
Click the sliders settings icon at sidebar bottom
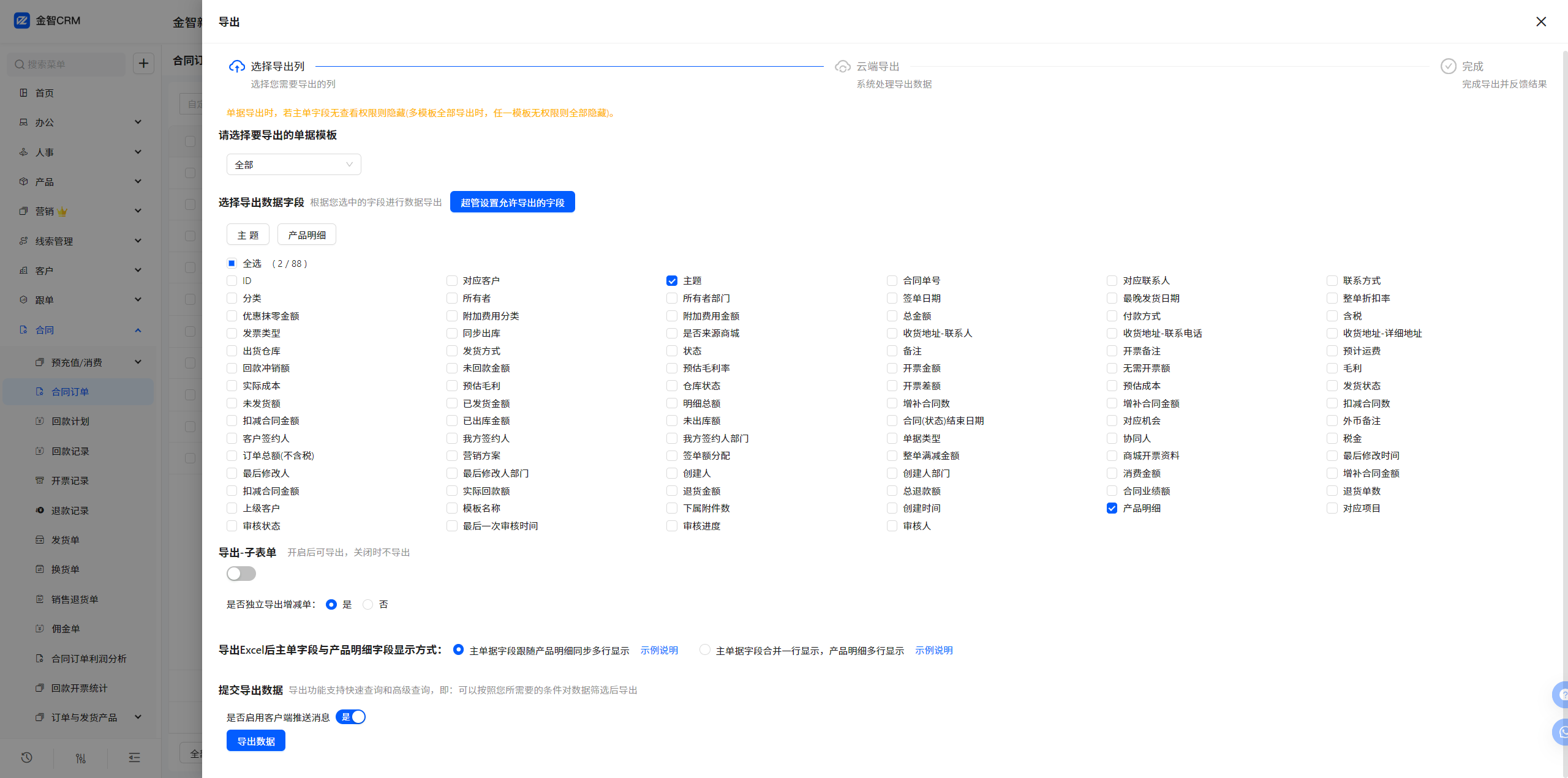point(80,758)
